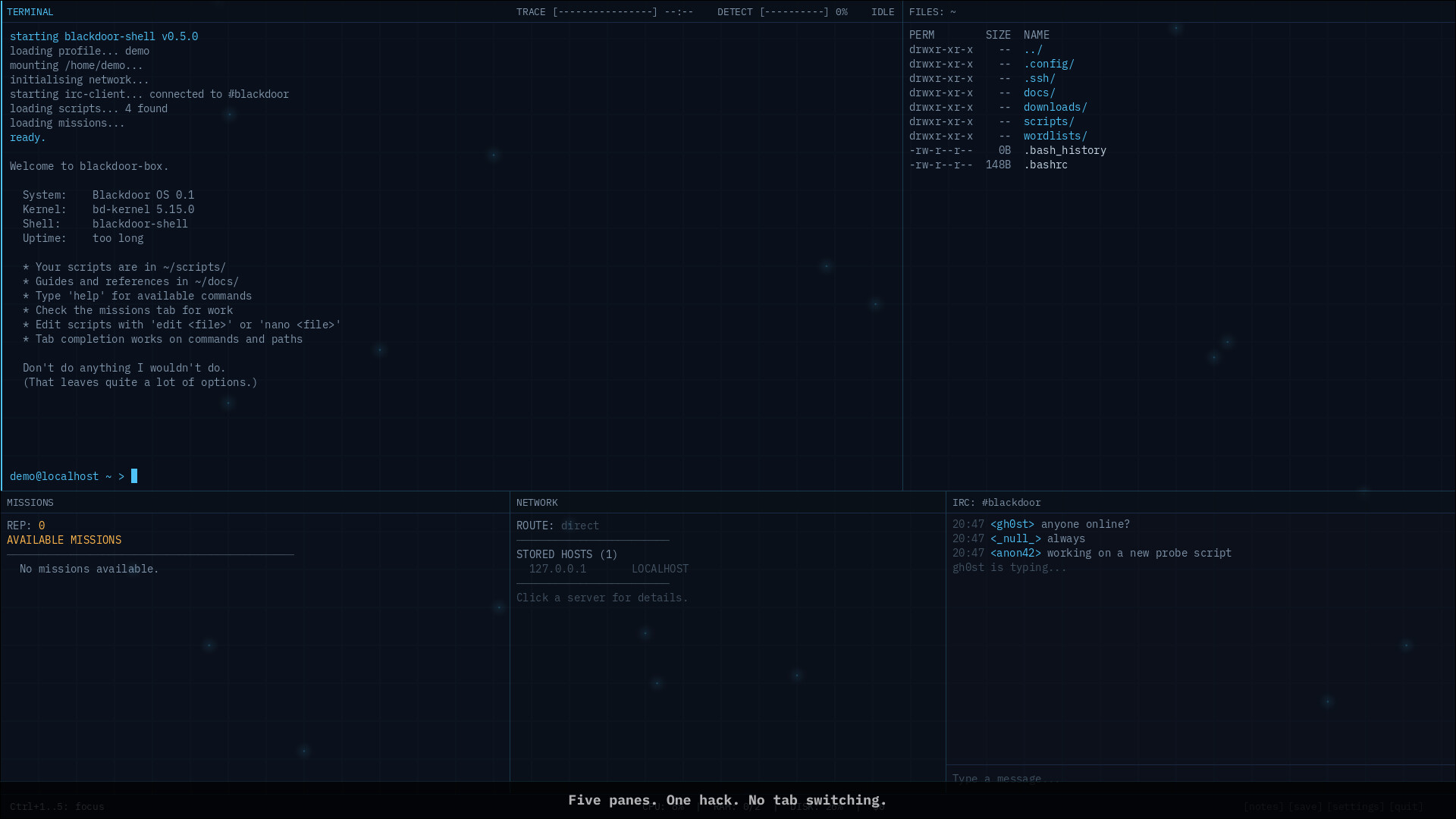Open [settings] from the status bar
The image size is (1456, 819).
click(x=1356, y=806)
